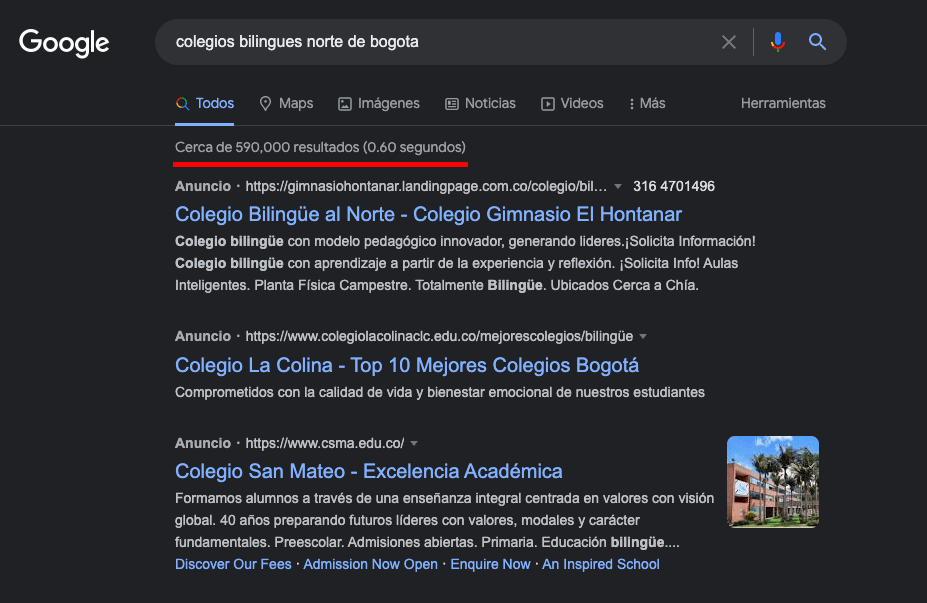The height and width of the screenshot is (603, 927).
Task: Select the Todos tab
Action: (x=205, y=103)
